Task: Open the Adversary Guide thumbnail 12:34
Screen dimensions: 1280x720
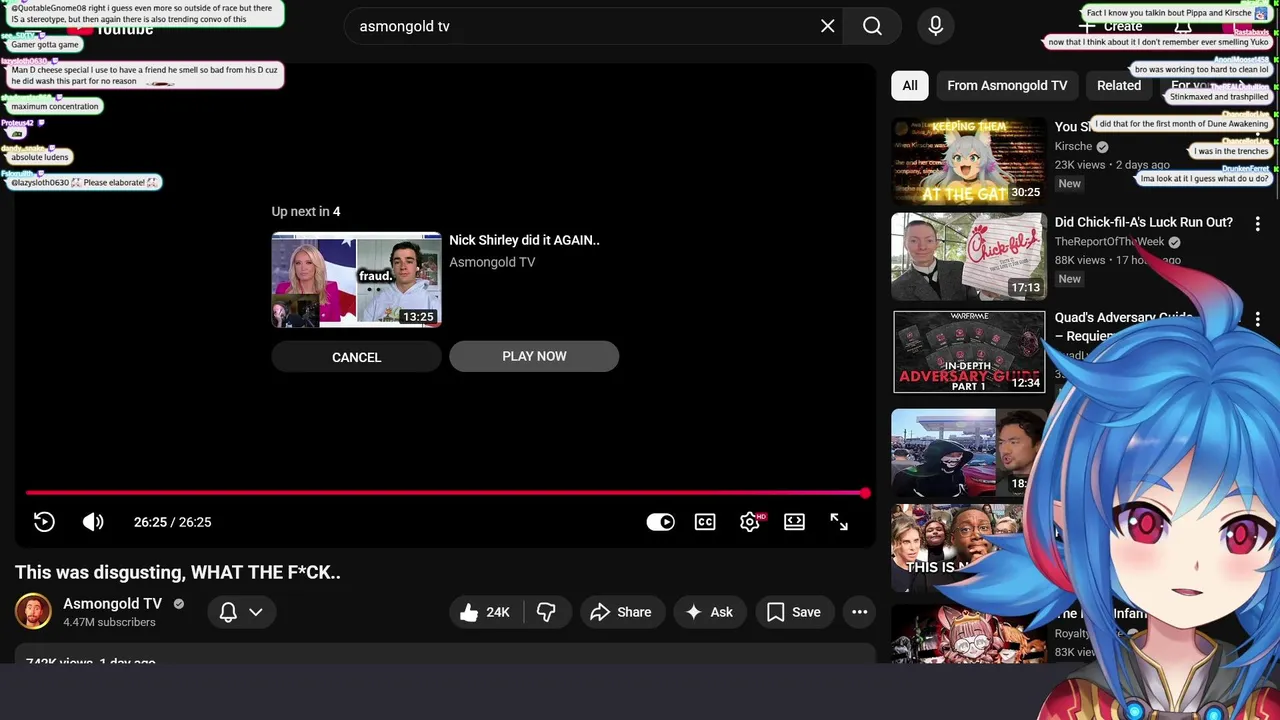Action: 969,351
